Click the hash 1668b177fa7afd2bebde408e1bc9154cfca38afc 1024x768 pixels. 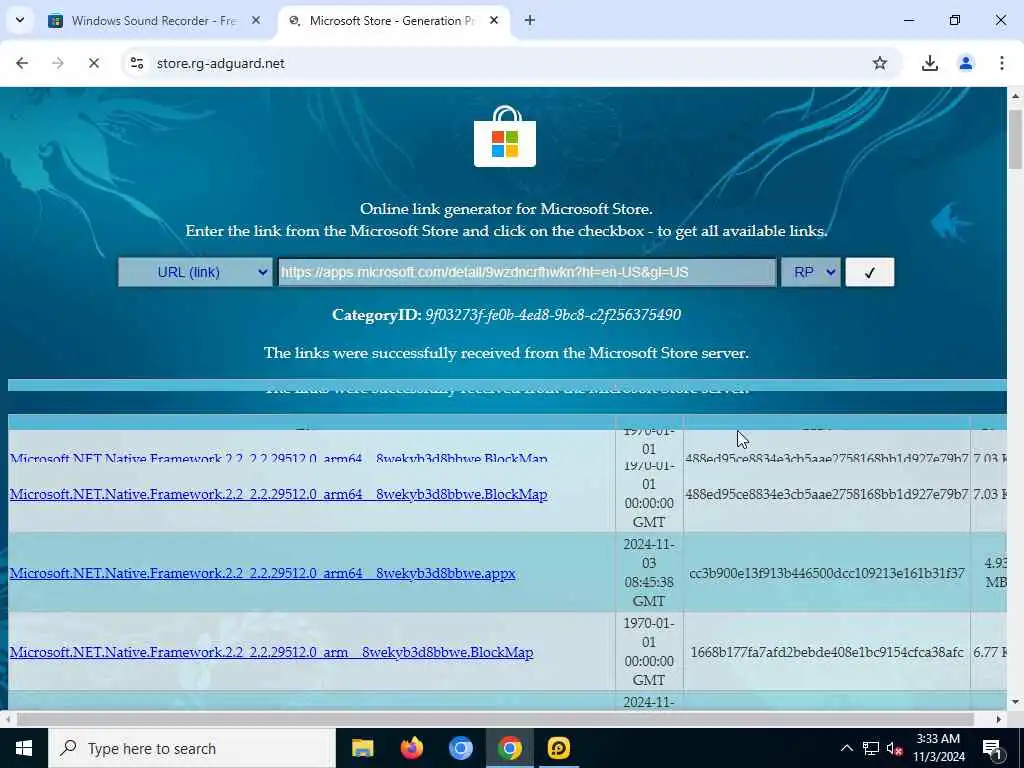[x=827, y=652]
